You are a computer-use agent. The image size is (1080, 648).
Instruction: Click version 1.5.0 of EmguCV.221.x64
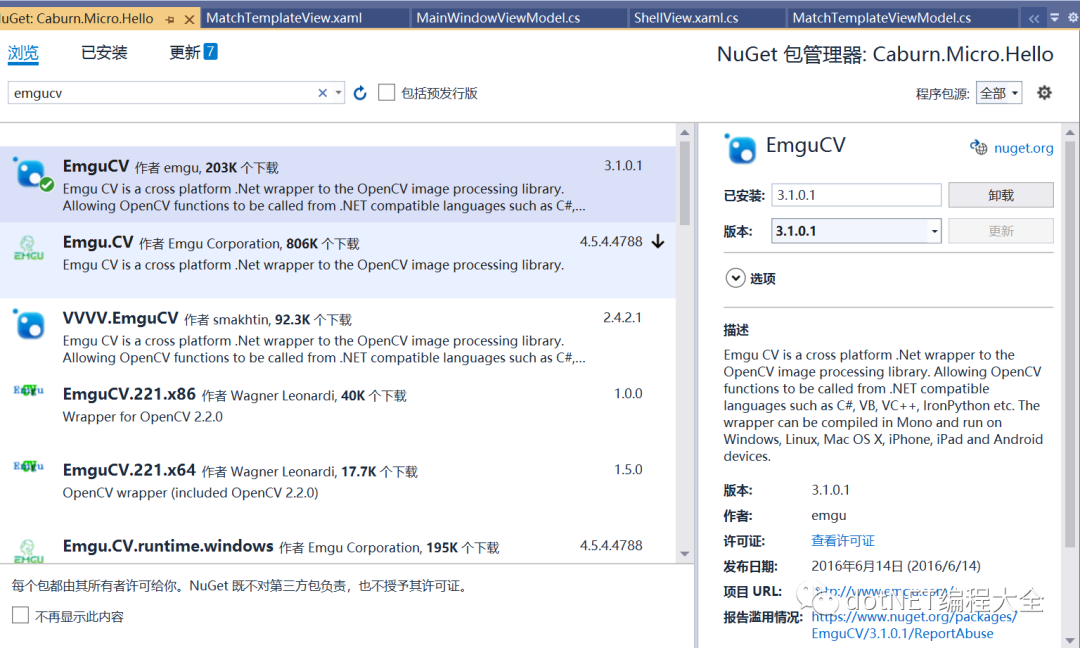tap(628, 469)
